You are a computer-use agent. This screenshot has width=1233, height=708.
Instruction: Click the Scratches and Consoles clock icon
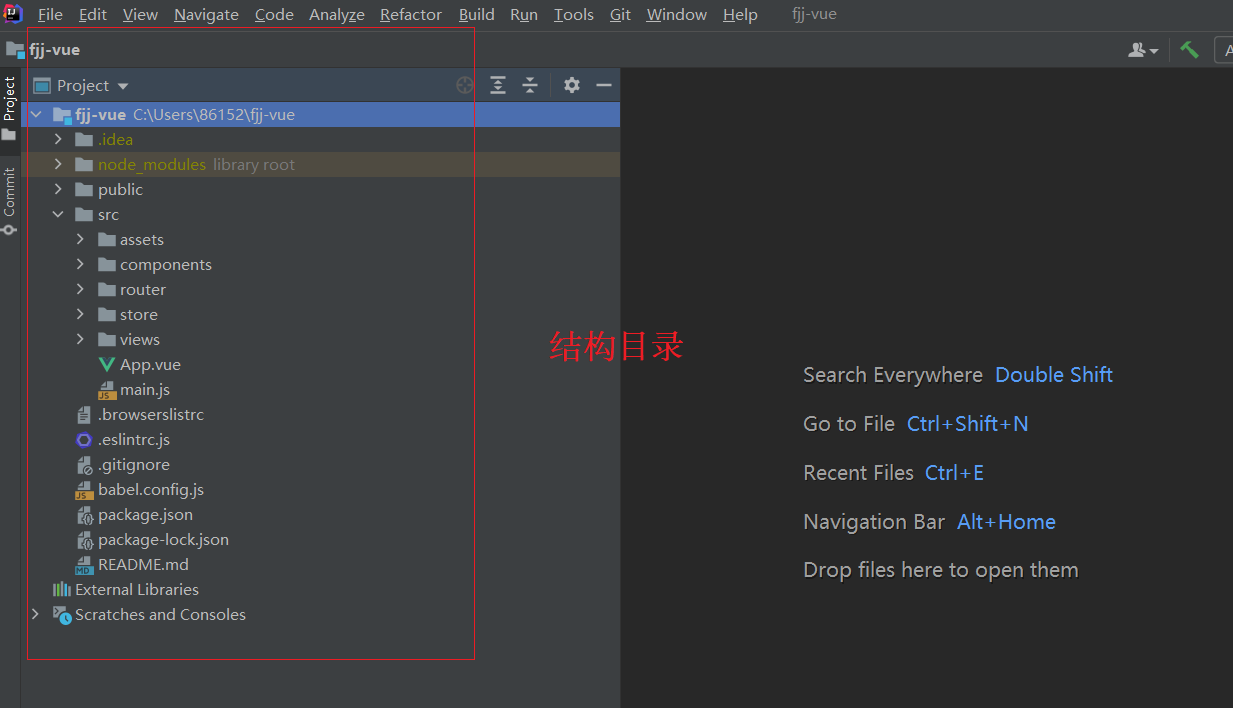pyautogui.click(x=62, y=615)
